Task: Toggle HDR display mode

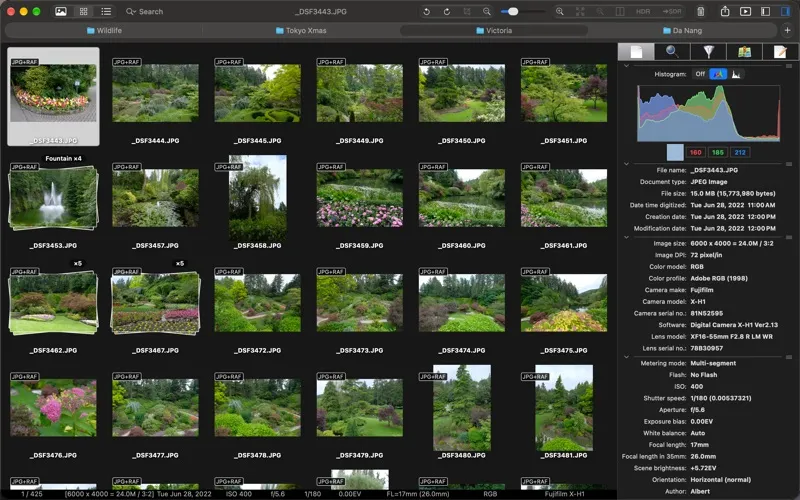Action: [643, 11]
